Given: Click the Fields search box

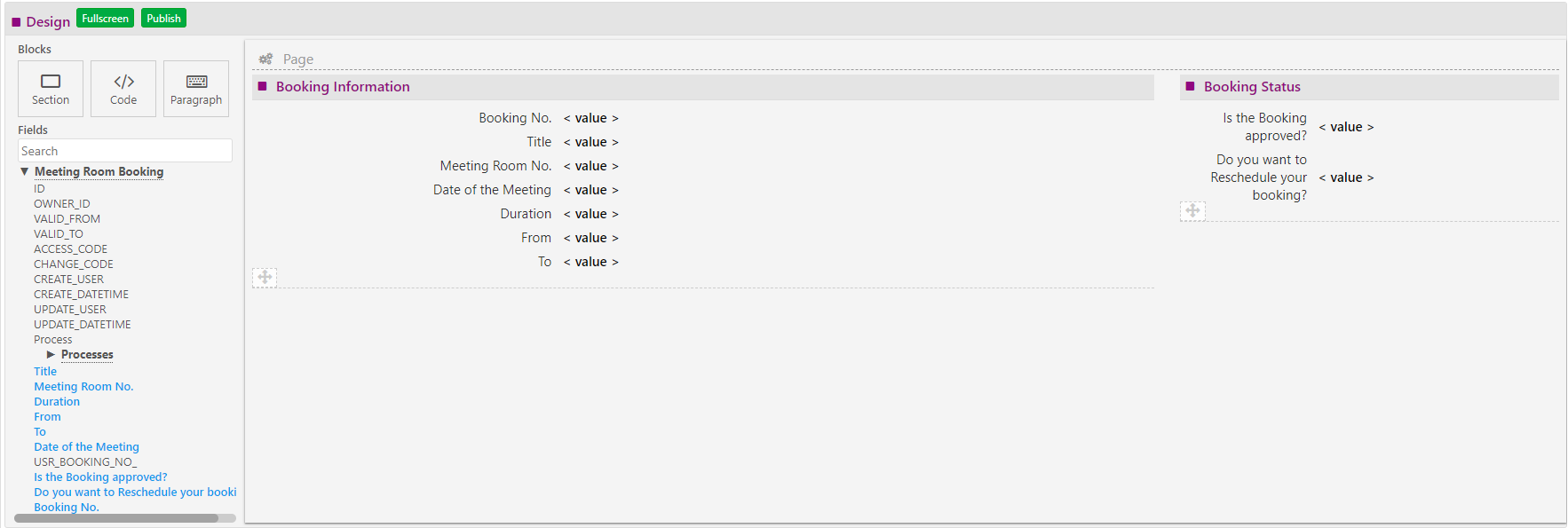Looking at the screenshot, I should pyautogui.click(x=124, y=150).
